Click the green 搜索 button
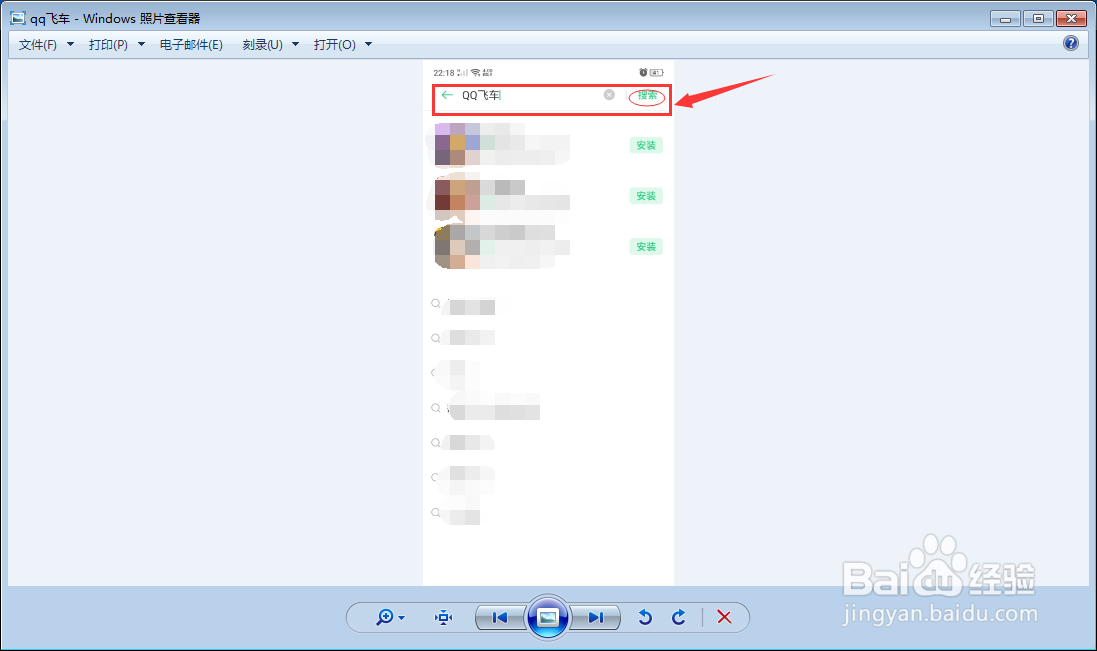 pos(647,96)
